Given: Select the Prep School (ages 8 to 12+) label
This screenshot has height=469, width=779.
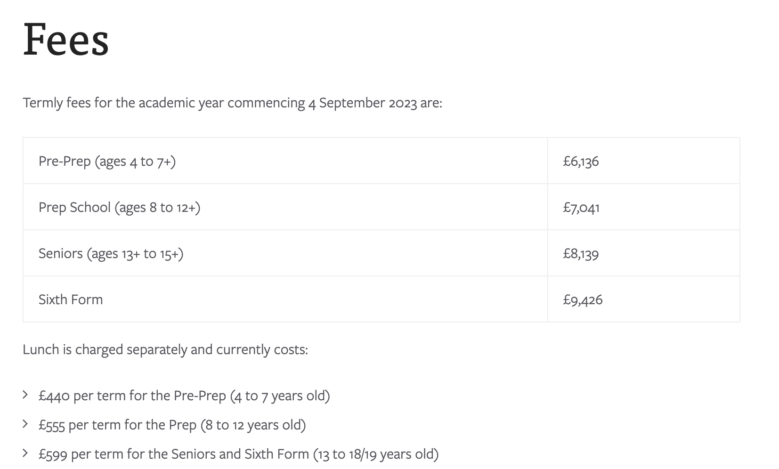Looking at the screenshot, I should (x=120, y=208).
